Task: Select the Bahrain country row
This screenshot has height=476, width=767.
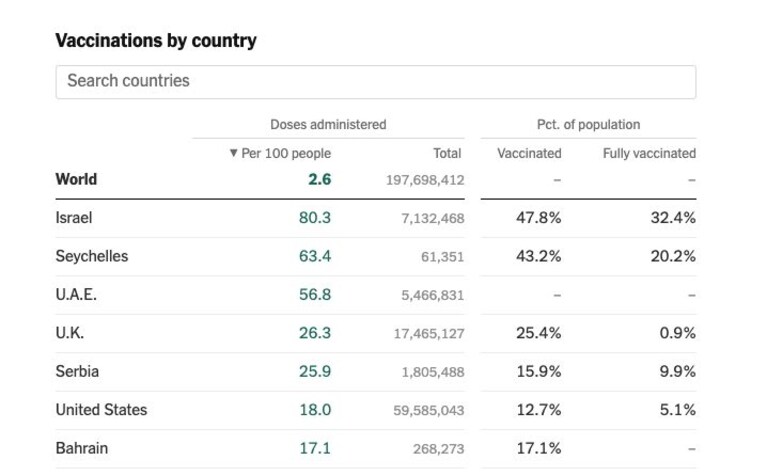Action: [376, 449]
